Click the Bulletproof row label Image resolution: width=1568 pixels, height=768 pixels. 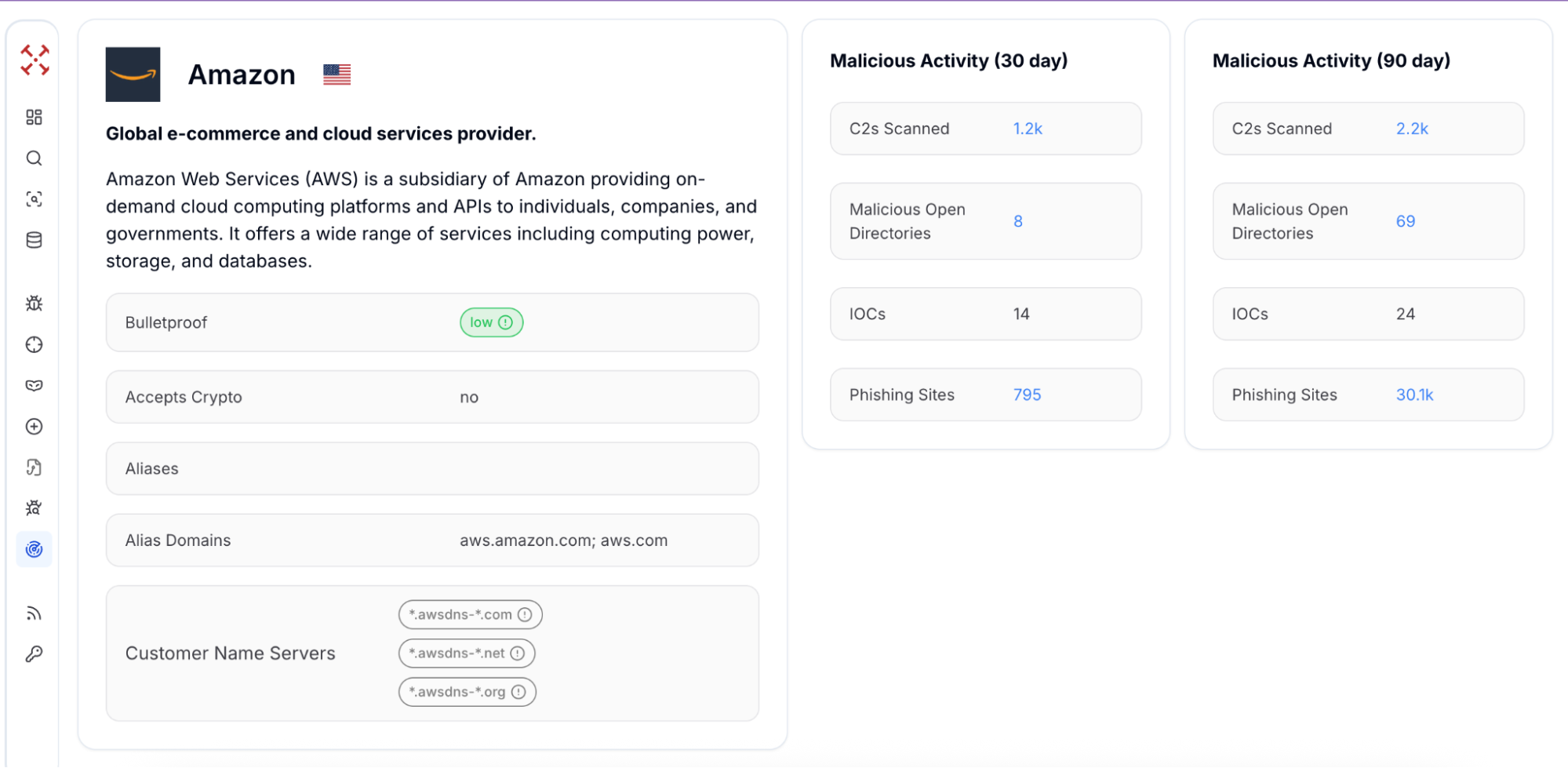(166, 323)
